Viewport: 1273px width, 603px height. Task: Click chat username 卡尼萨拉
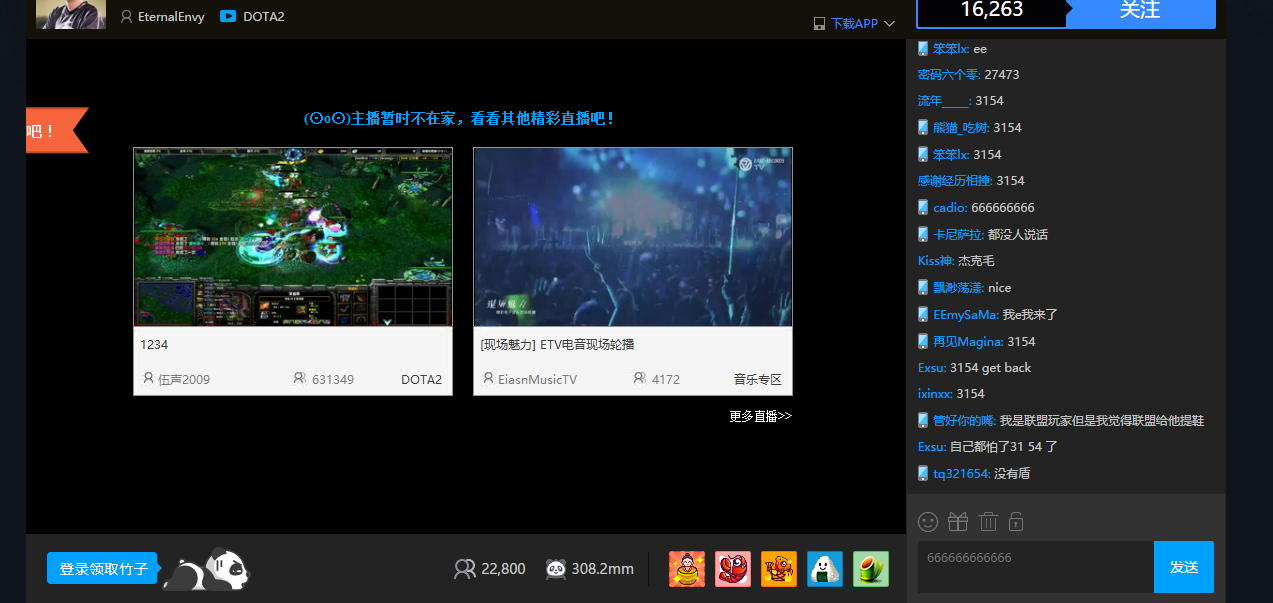pyautogui.click(x=958, y=234)
